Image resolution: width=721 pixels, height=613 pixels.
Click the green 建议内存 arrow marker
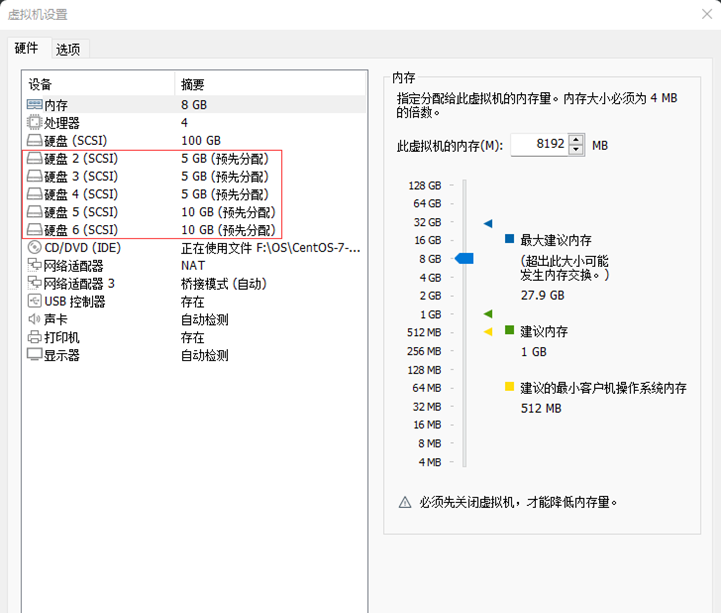coord(488,314)
